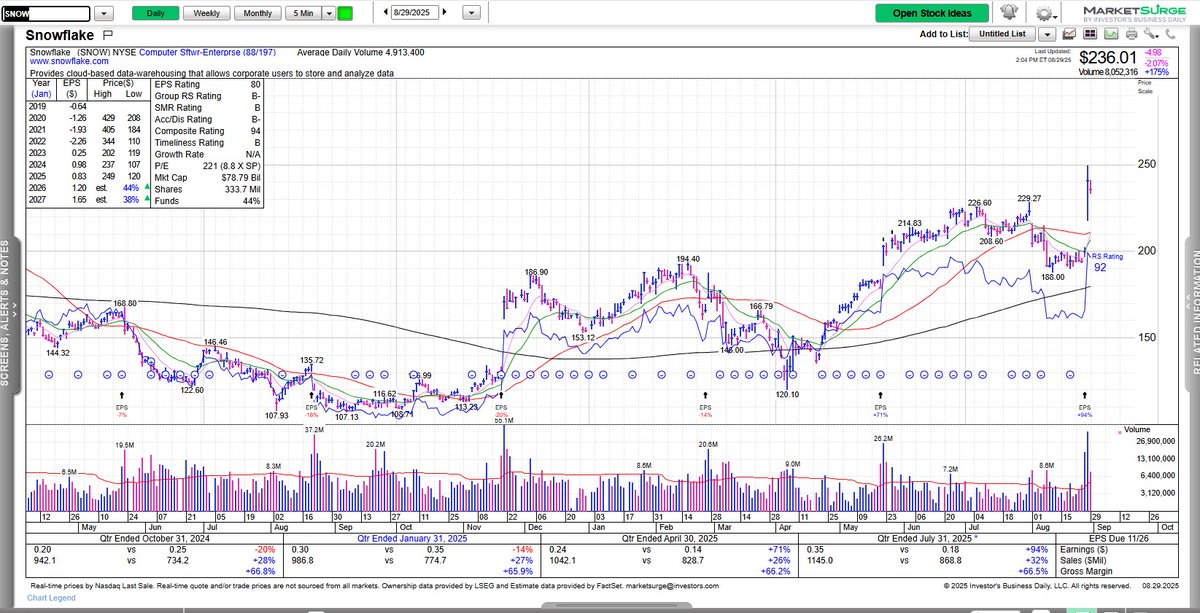Click the Qtr Ended January 31, 2025 header

(x=410, y=536)
